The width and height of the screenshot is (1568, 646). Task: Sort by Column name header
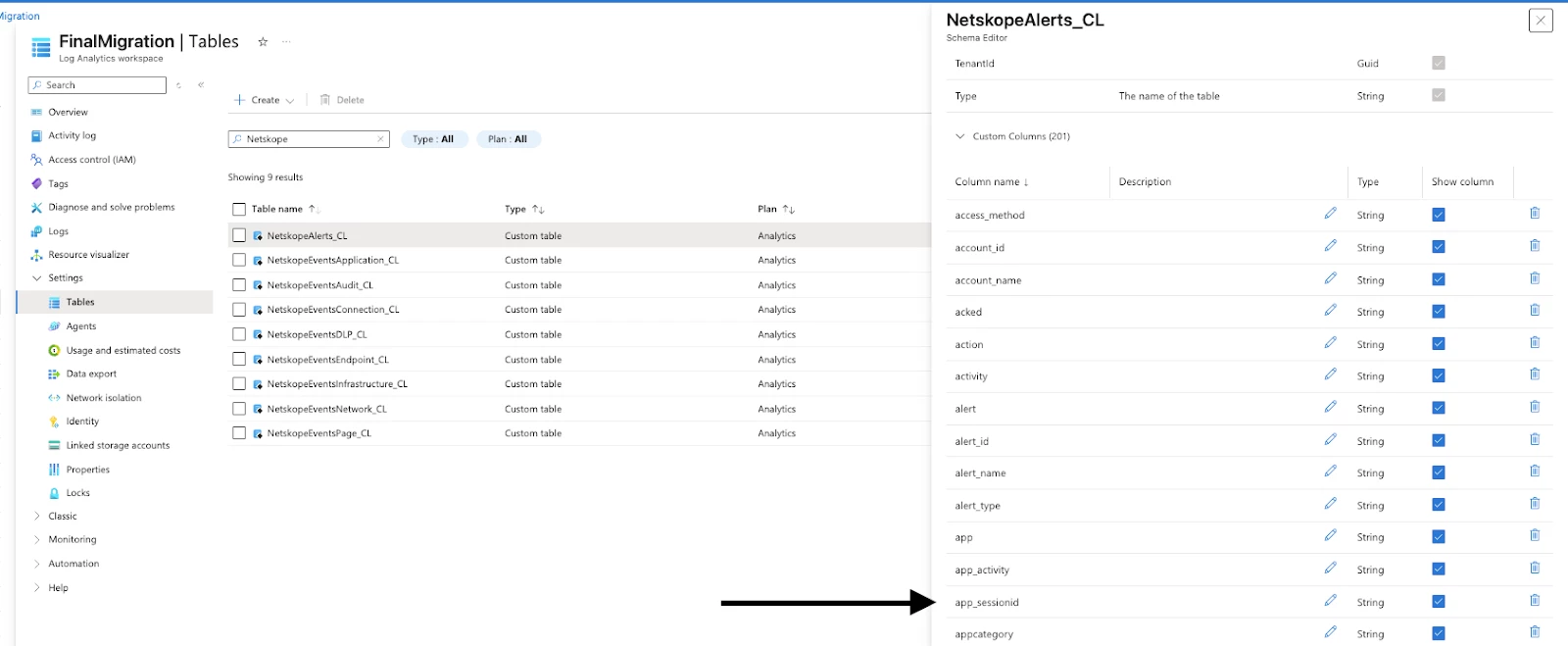click(x=992, y=182)
